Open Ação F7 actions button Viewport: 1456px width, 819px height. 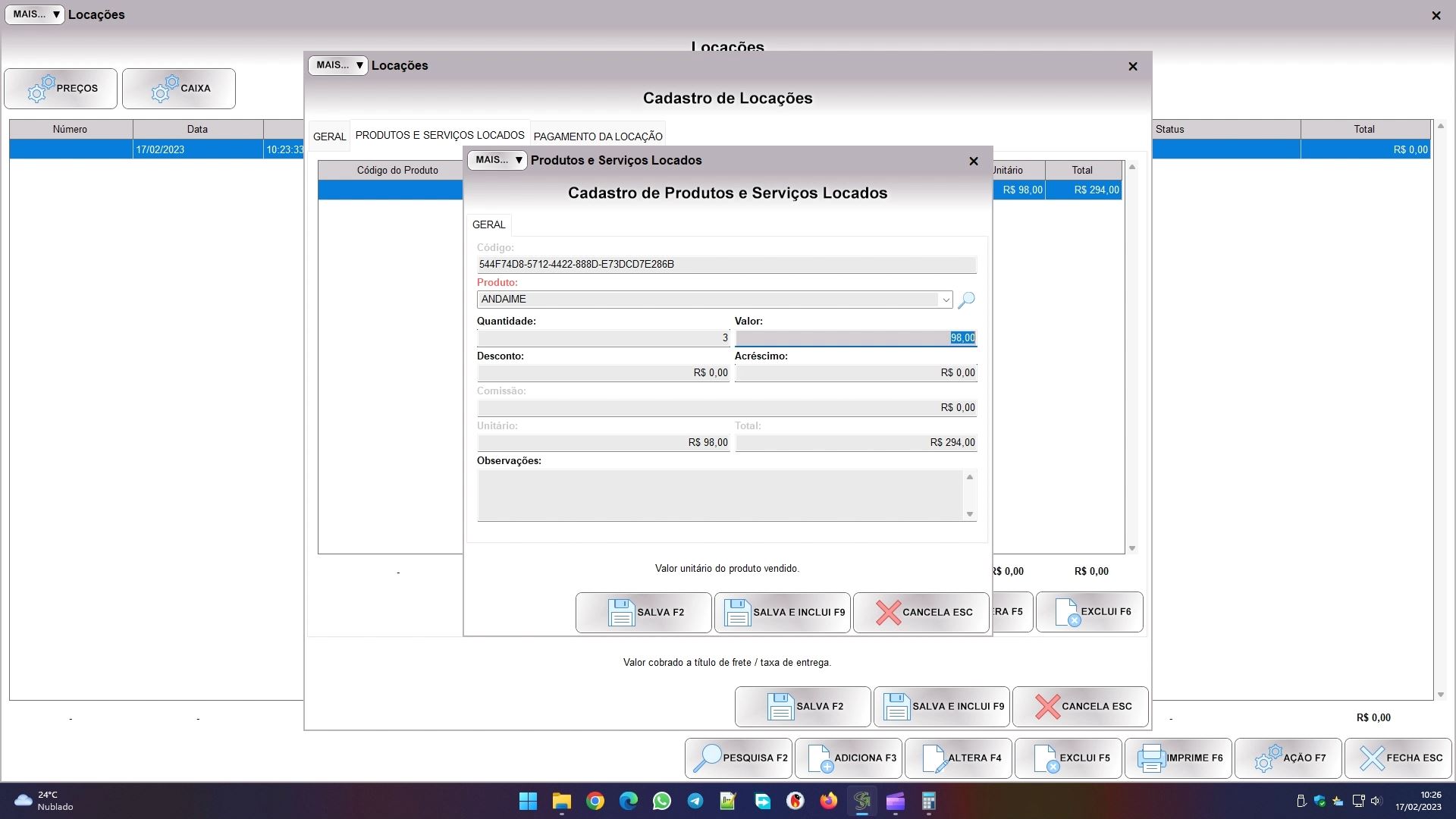pyautogui.click(x=1288, y=758)
